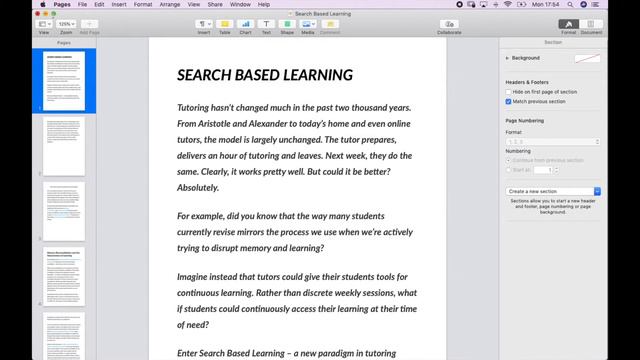Open the Edit menu

[99, 4]
